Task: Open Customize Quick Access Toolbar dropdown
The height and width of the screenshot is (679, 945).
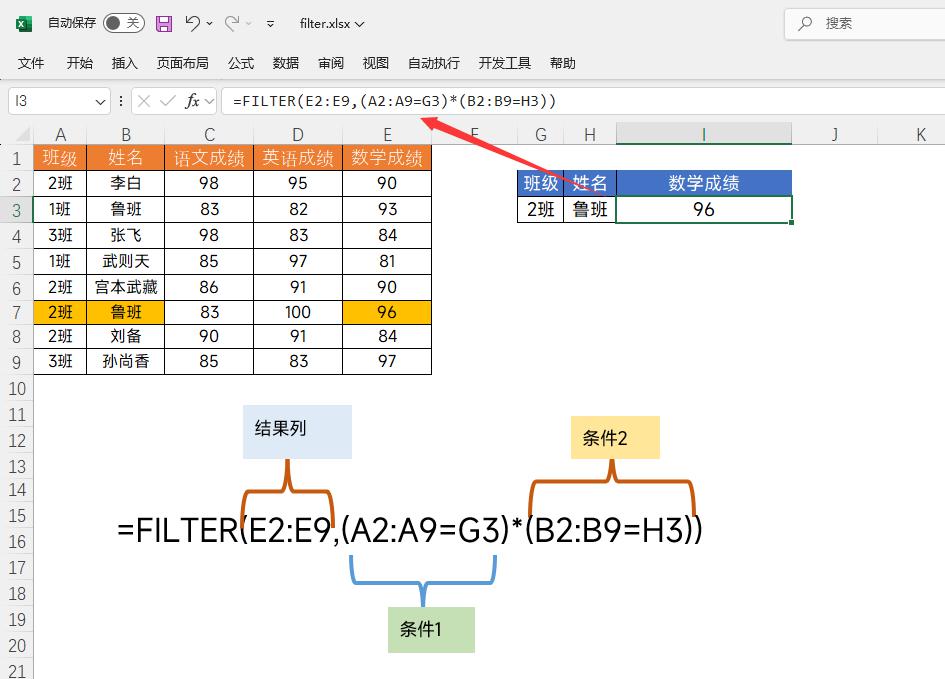Action: (271, 24)
